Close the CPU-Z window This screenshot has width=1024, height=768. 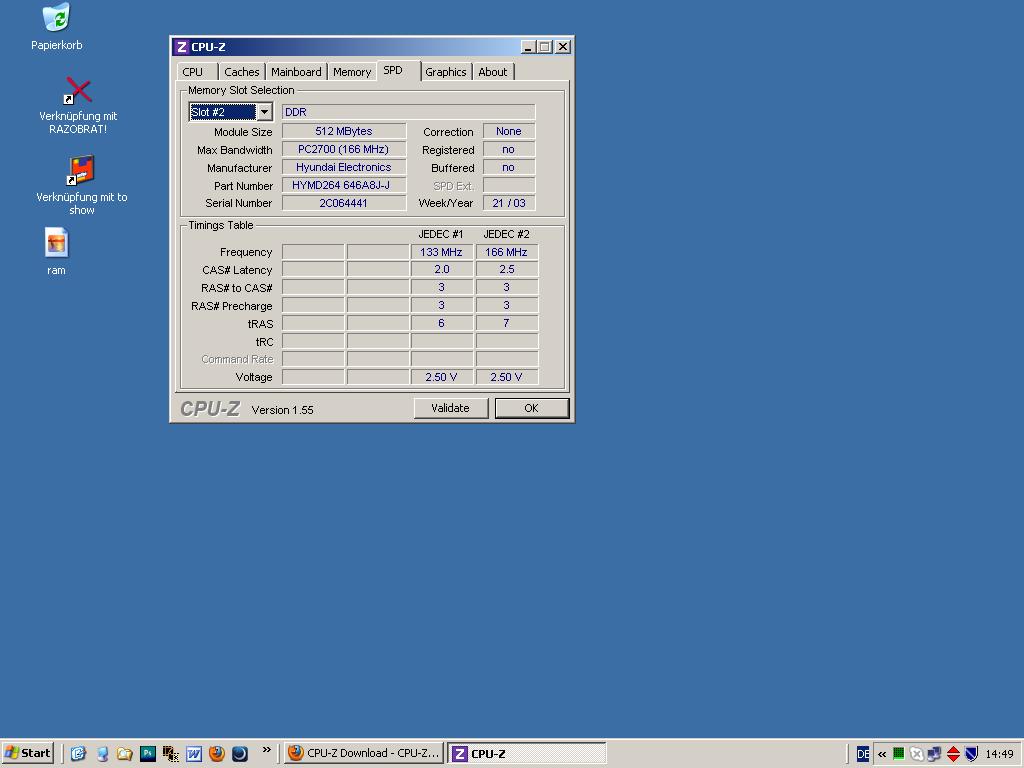coord(562,47)
